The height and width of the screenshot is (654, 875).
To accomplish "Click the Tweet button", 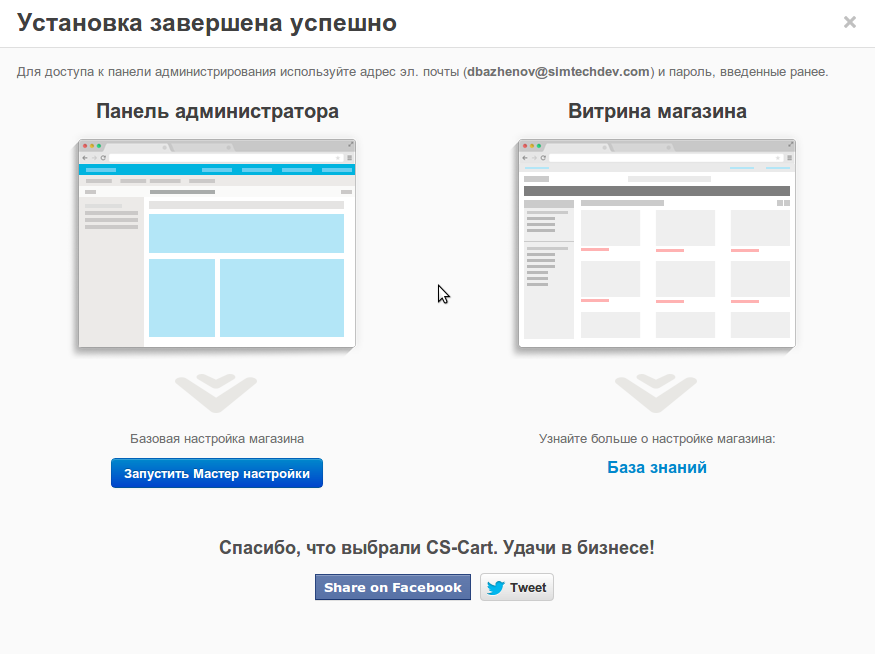I will (x=517, y=587).
